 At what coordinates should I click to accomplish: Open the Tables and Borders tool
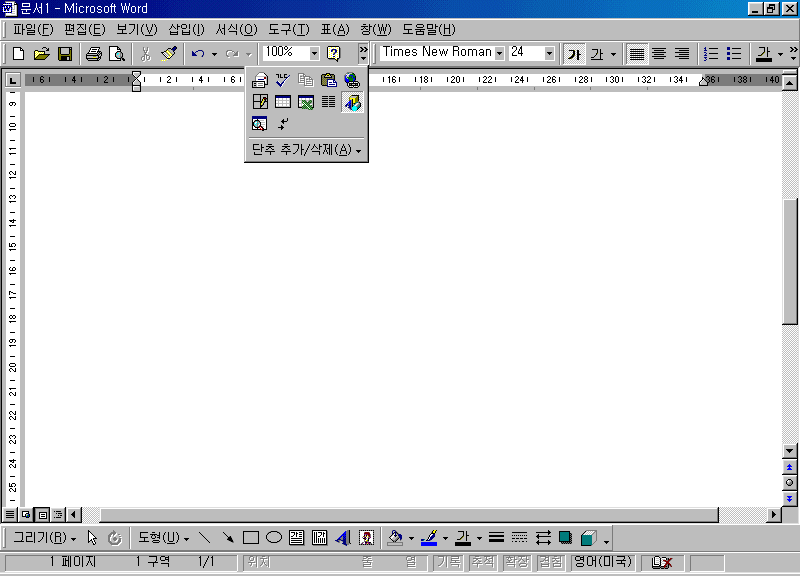[260, 102]
